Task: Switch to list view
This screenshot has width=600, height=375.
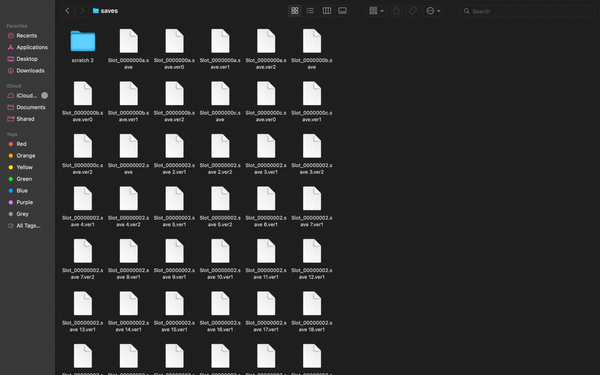Action: (x=310, y=11)
